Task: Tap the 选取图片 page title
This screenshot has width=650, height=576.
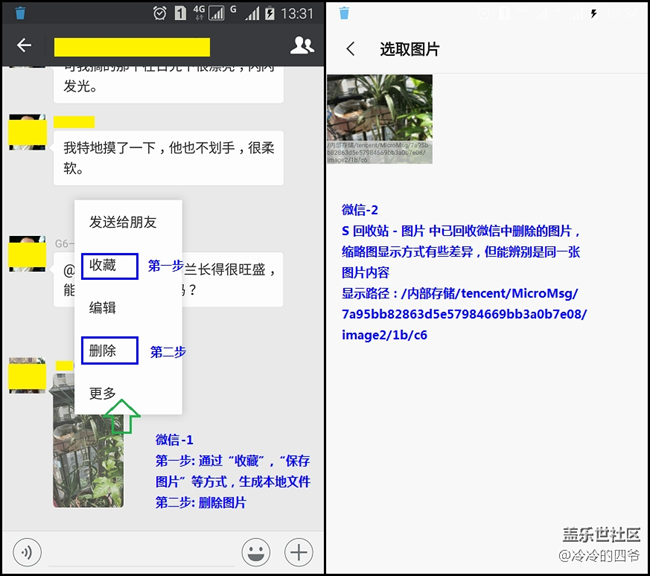Action: 410,49
